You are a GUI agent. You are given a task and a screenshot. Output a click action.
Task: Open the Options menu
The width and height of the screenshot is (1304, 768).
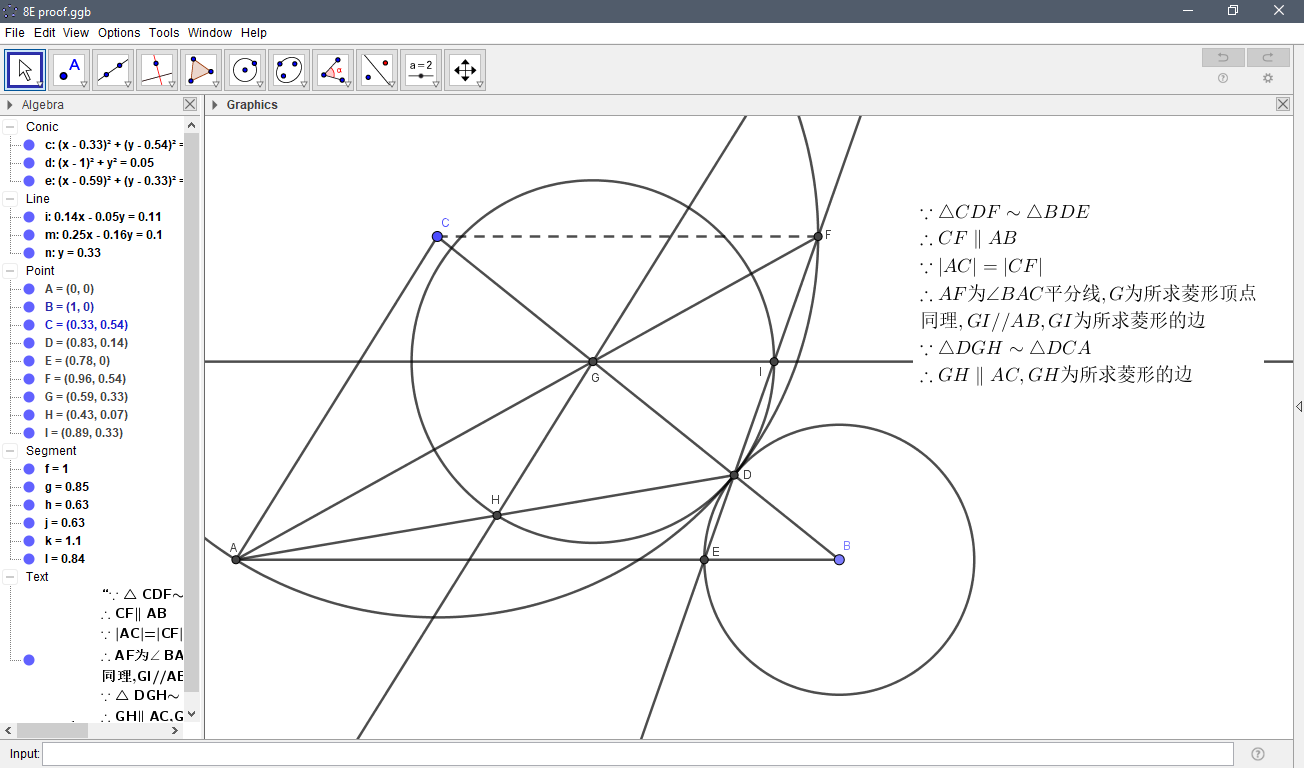click(x=119, y=32)
